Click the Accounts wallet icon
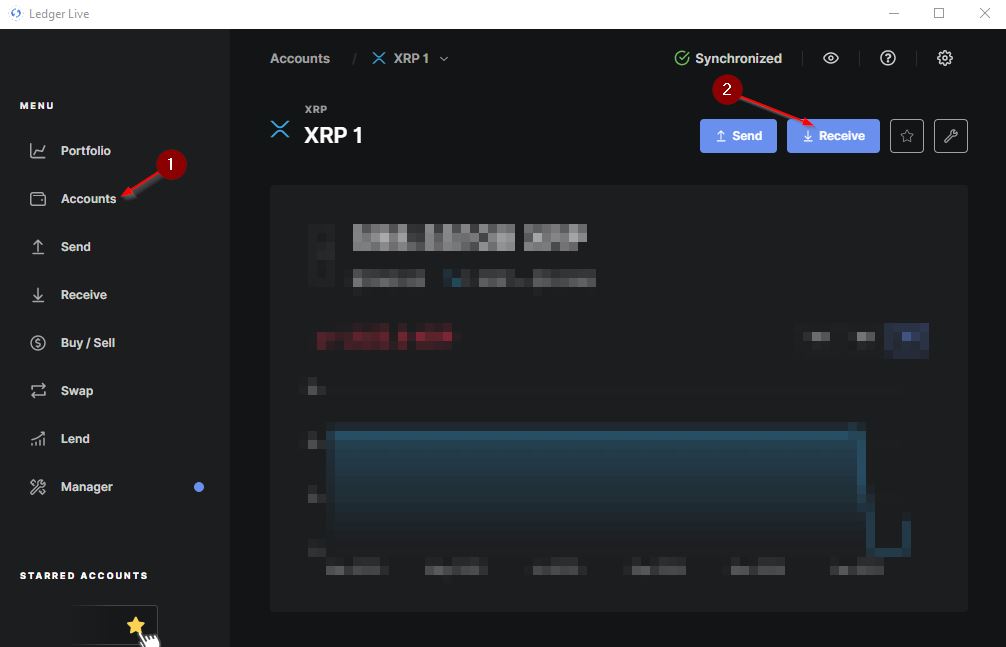Image resolution: width=1006 pixels, height=647 pixels. [38, 199]
